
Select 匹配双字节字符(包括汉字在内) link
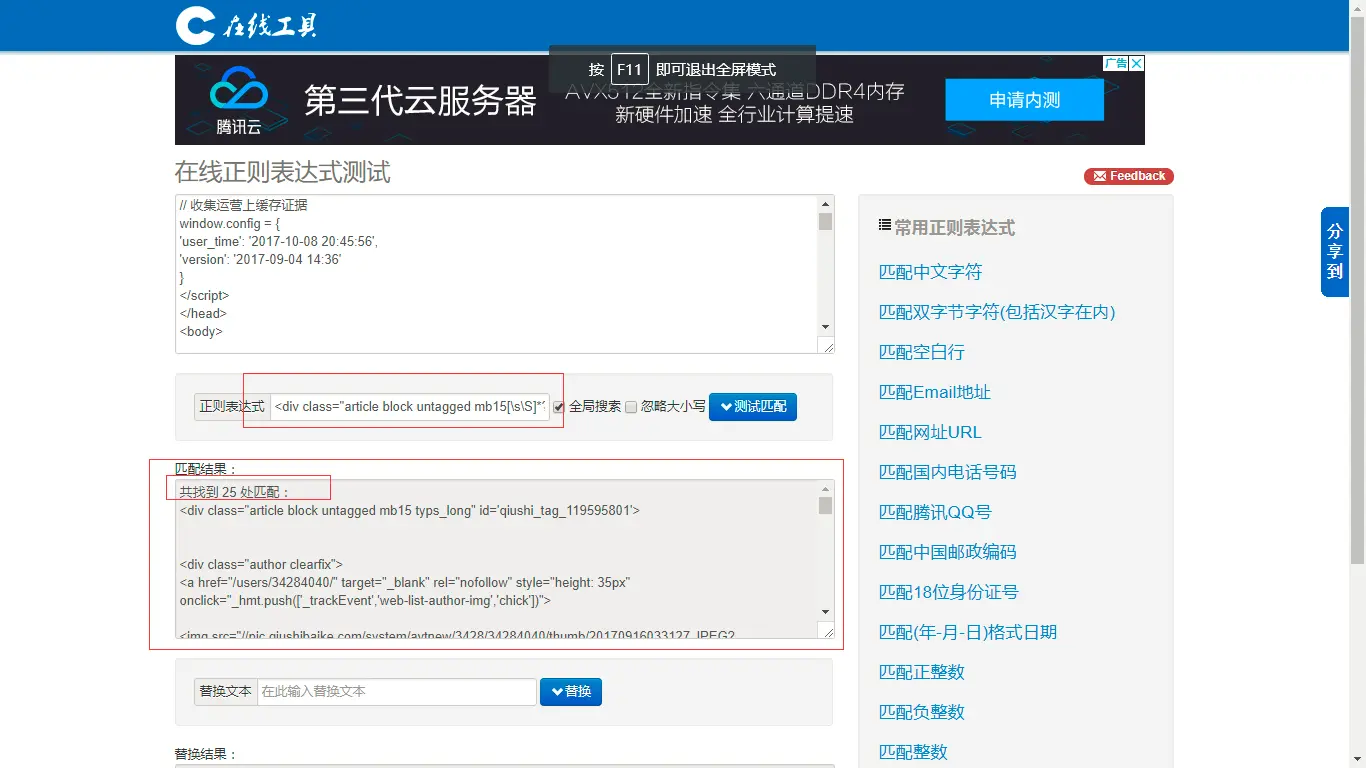(x=997, y=312)
